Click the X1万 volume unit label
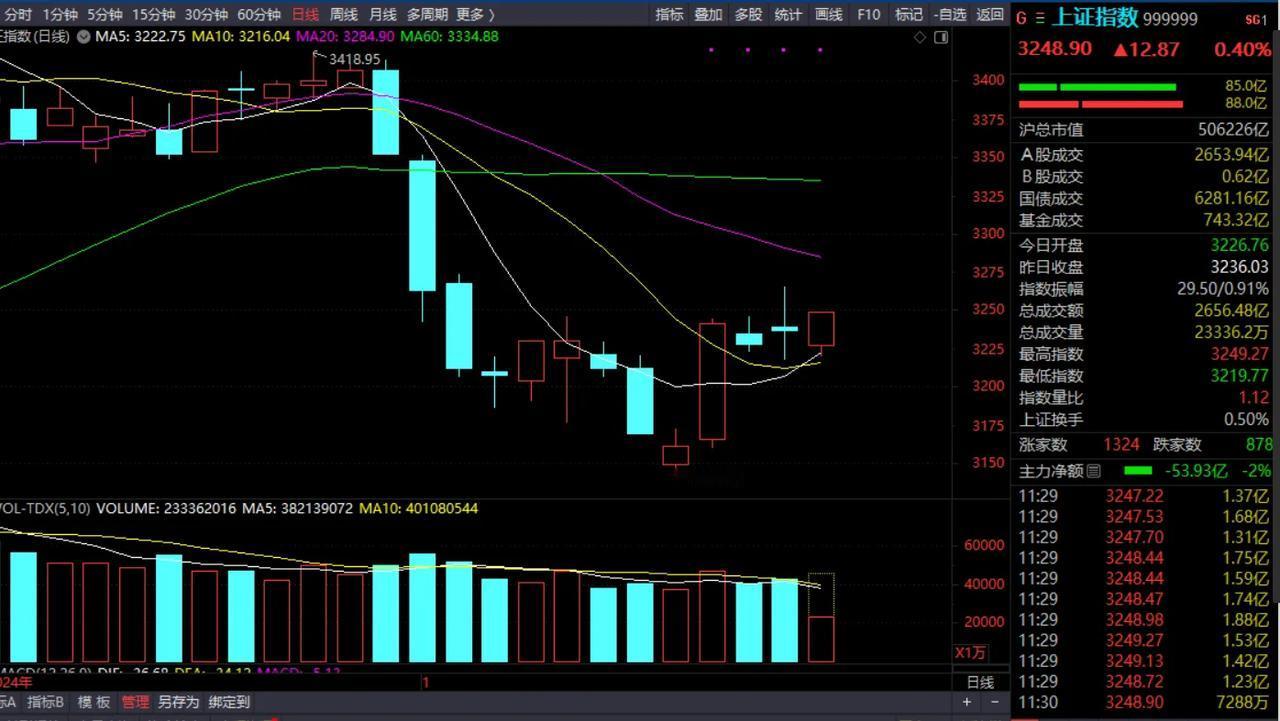 click(971, 652)
